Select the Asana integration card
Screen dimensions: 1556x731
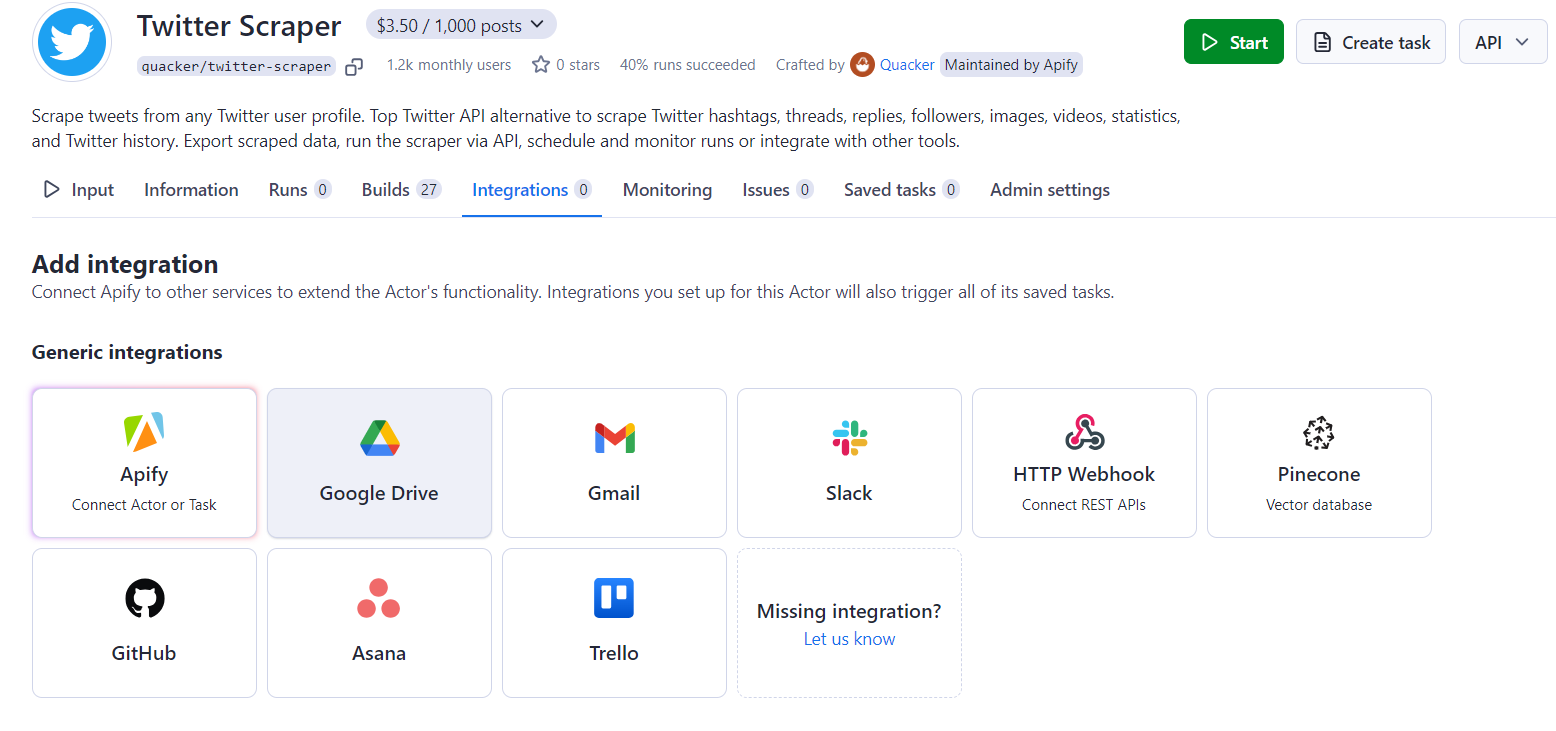pos(379,623)
